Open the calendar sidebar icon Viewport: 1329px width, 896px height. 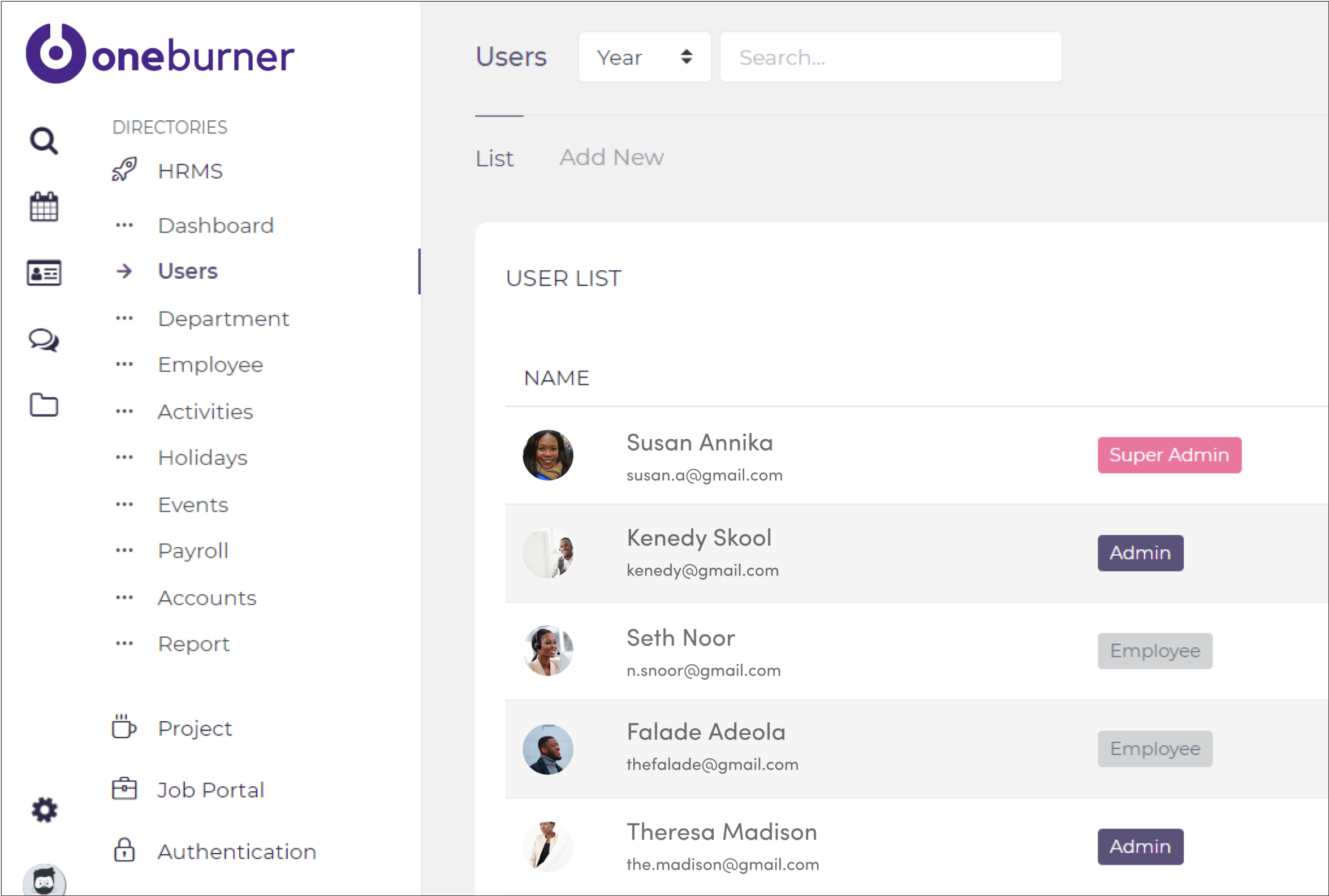(44, 206)
